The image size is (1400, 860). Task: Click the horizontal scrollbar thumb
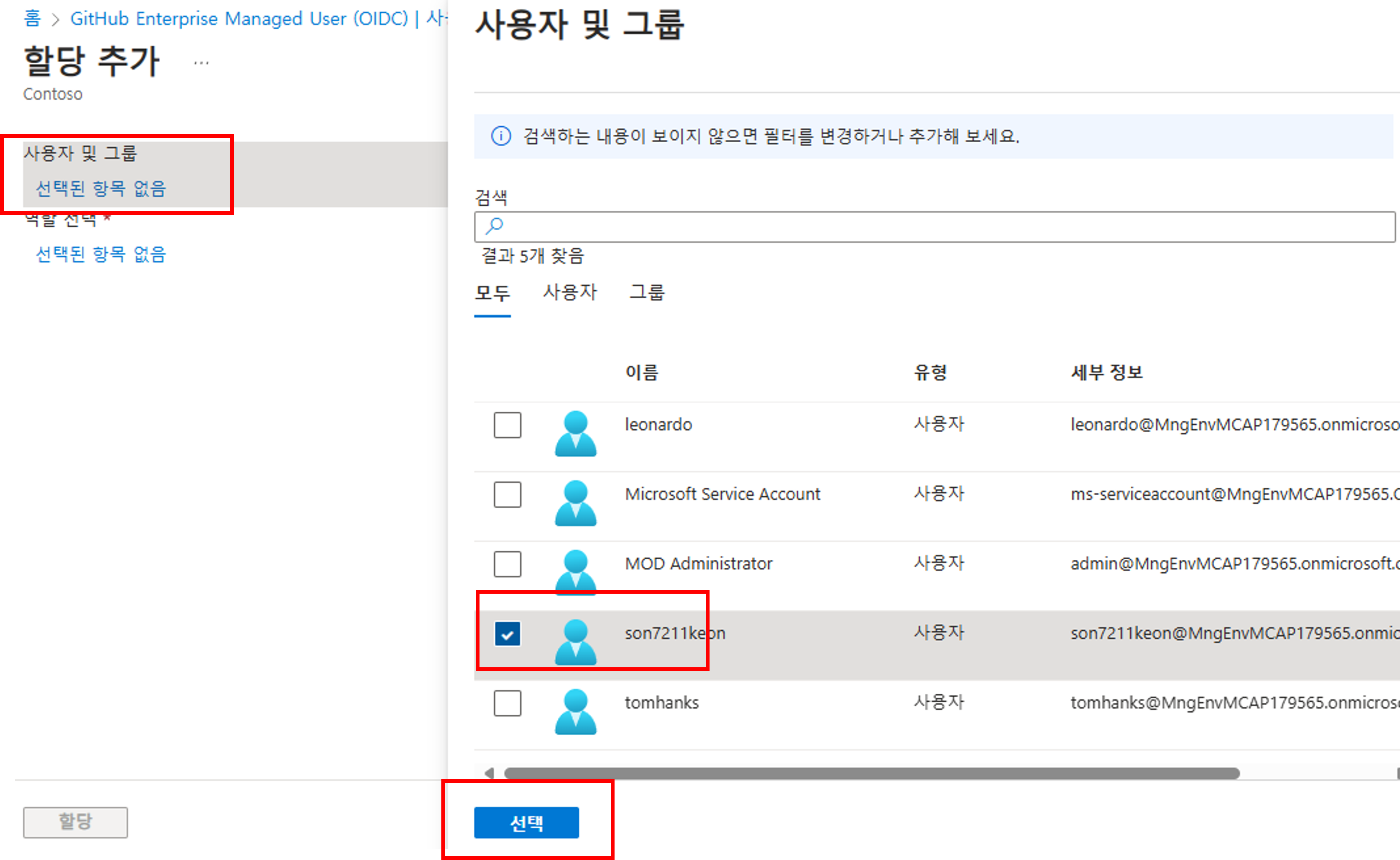(872, 773)
